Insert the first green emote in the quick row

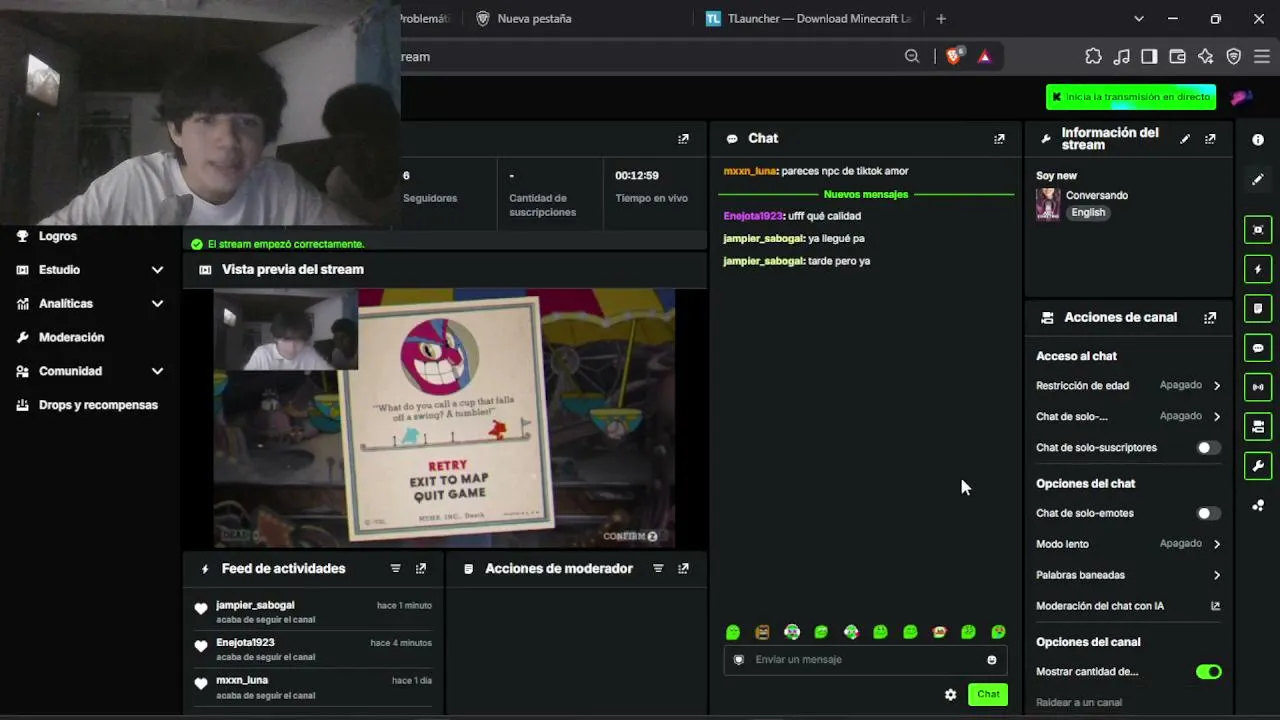pyautogui.click(x=733, y=632)
